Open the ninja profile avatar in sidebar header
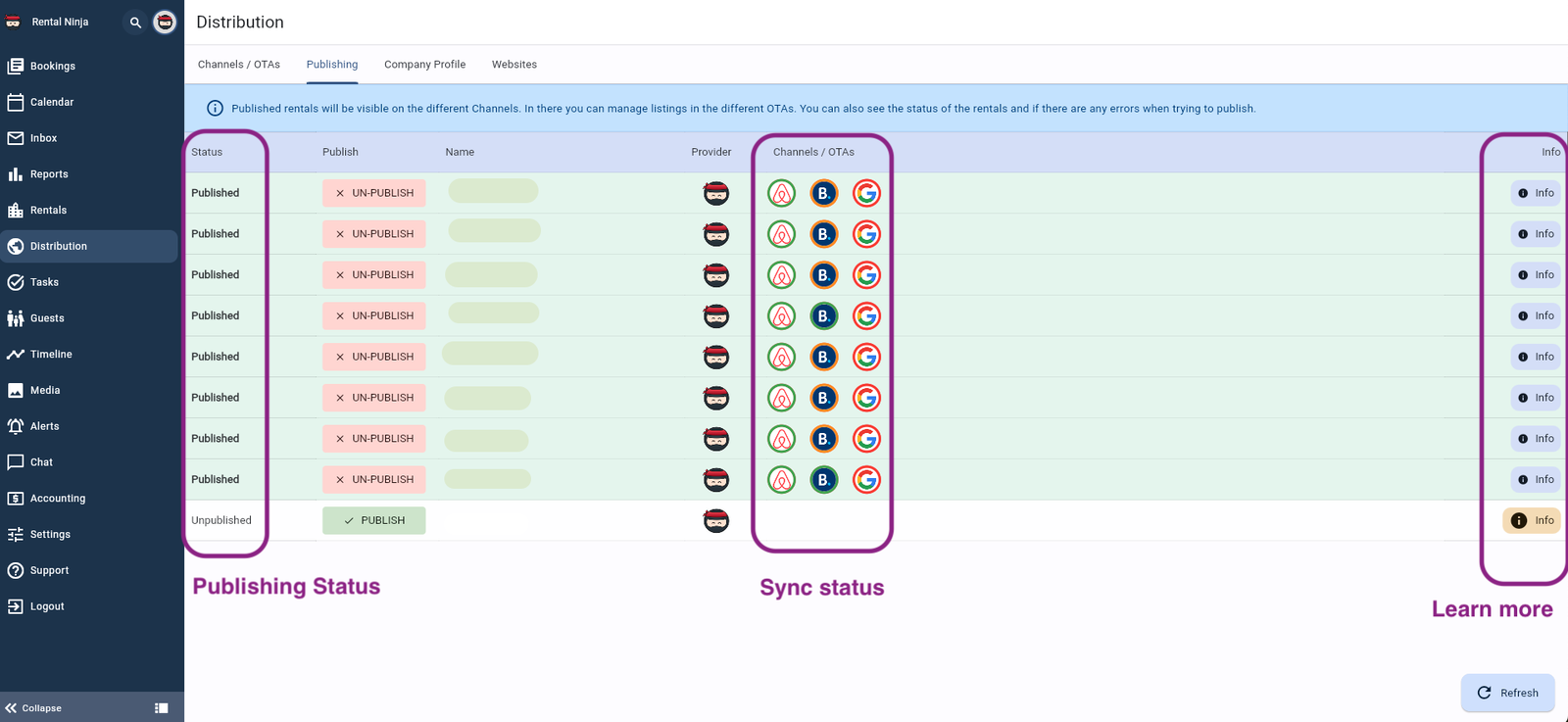The height and width of the screenshot is (722, 1568). 165,22
